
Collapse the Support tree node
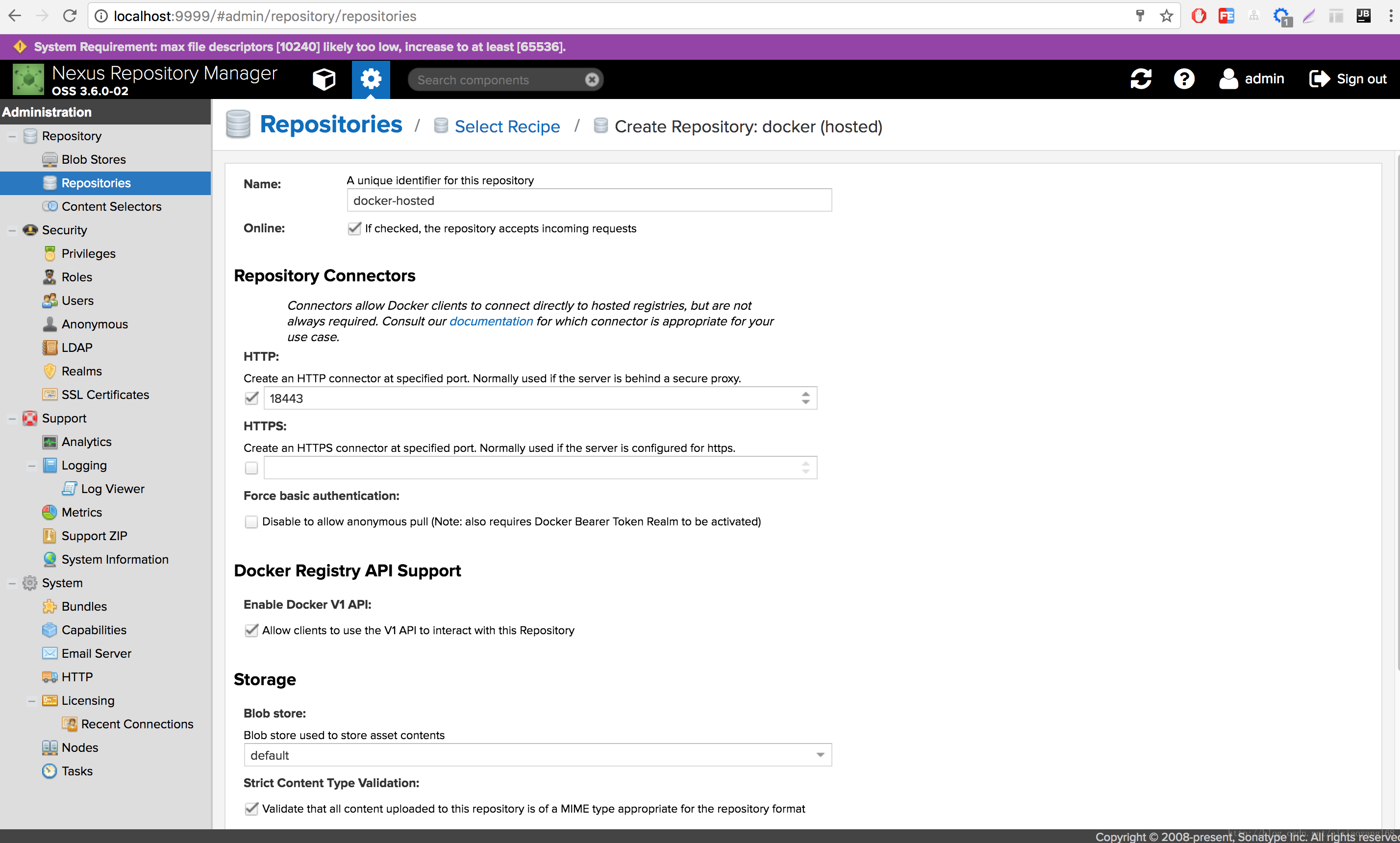[x=12, y=419]
